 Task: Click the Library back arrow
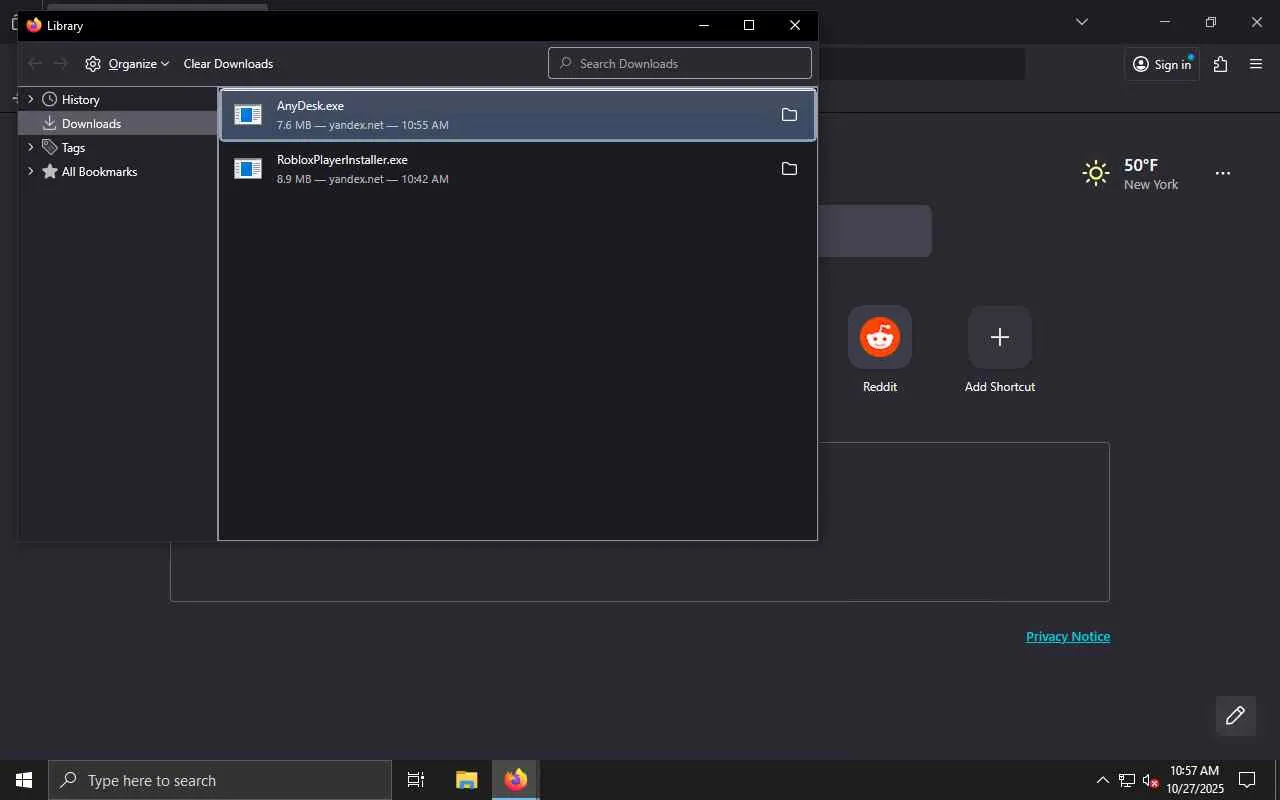(35, 64)
